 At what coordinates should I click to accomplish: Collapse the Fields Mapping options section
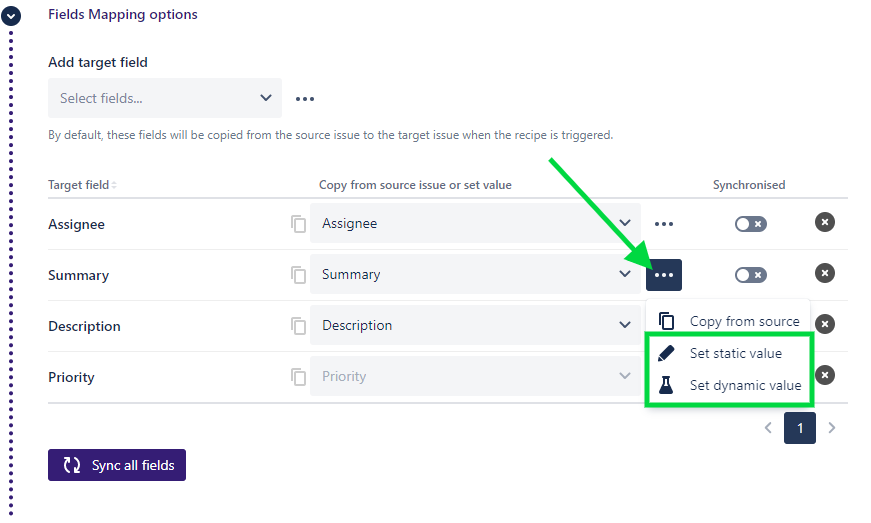coord(11,16)
